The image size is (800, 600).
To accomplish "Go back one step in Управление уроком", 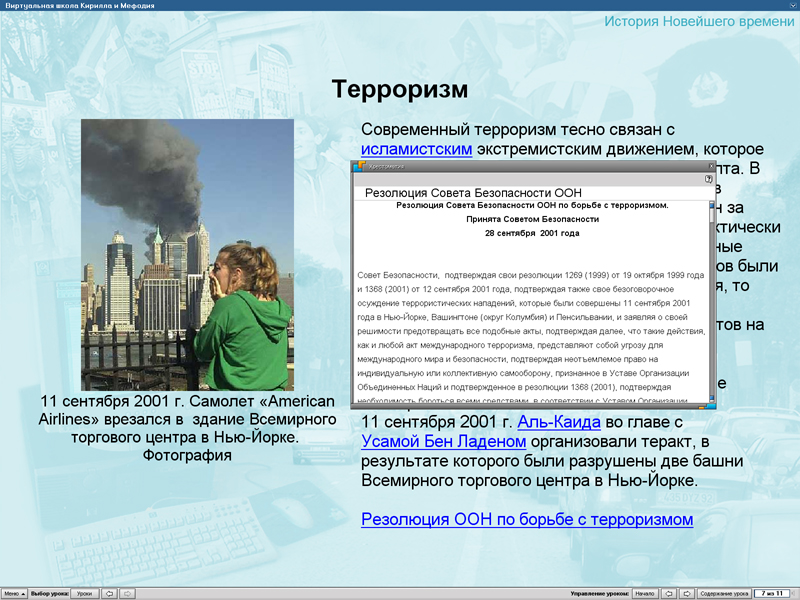I will pos(671,591).
